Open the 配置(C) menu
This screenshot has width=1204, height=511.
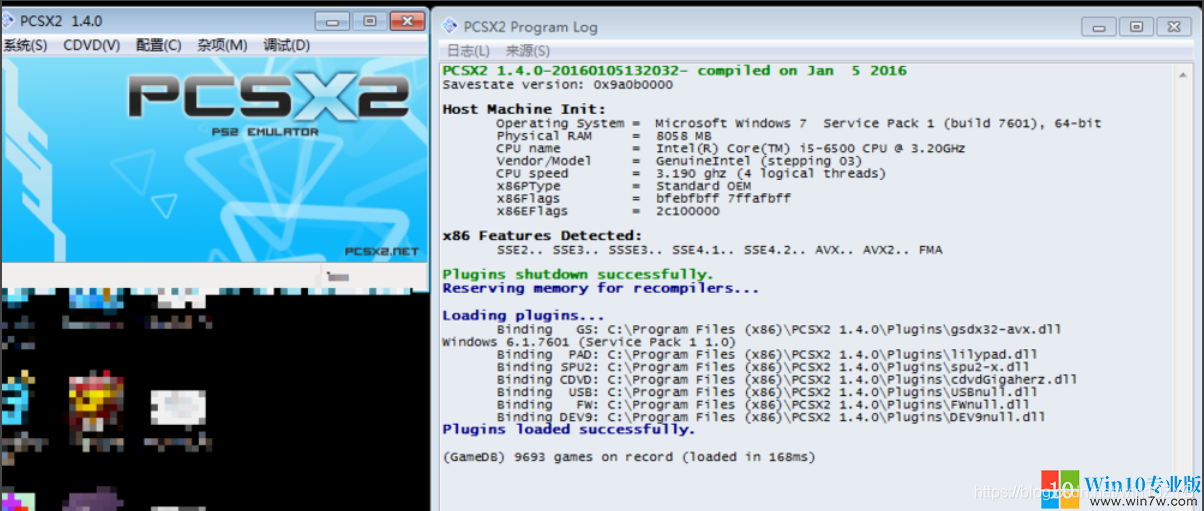click(159, 45)
